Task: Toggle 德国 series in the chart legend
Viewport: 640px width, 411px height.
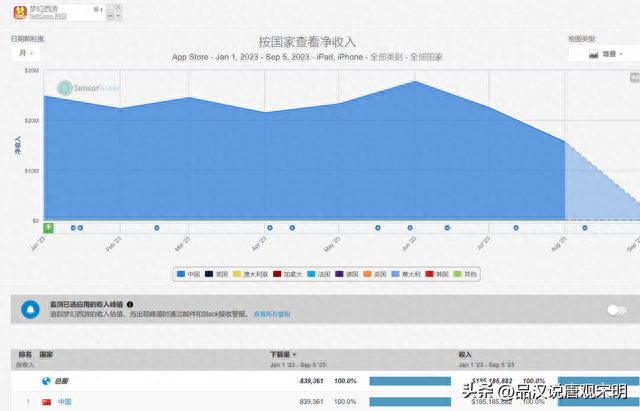Action: (x=347, y=274)
